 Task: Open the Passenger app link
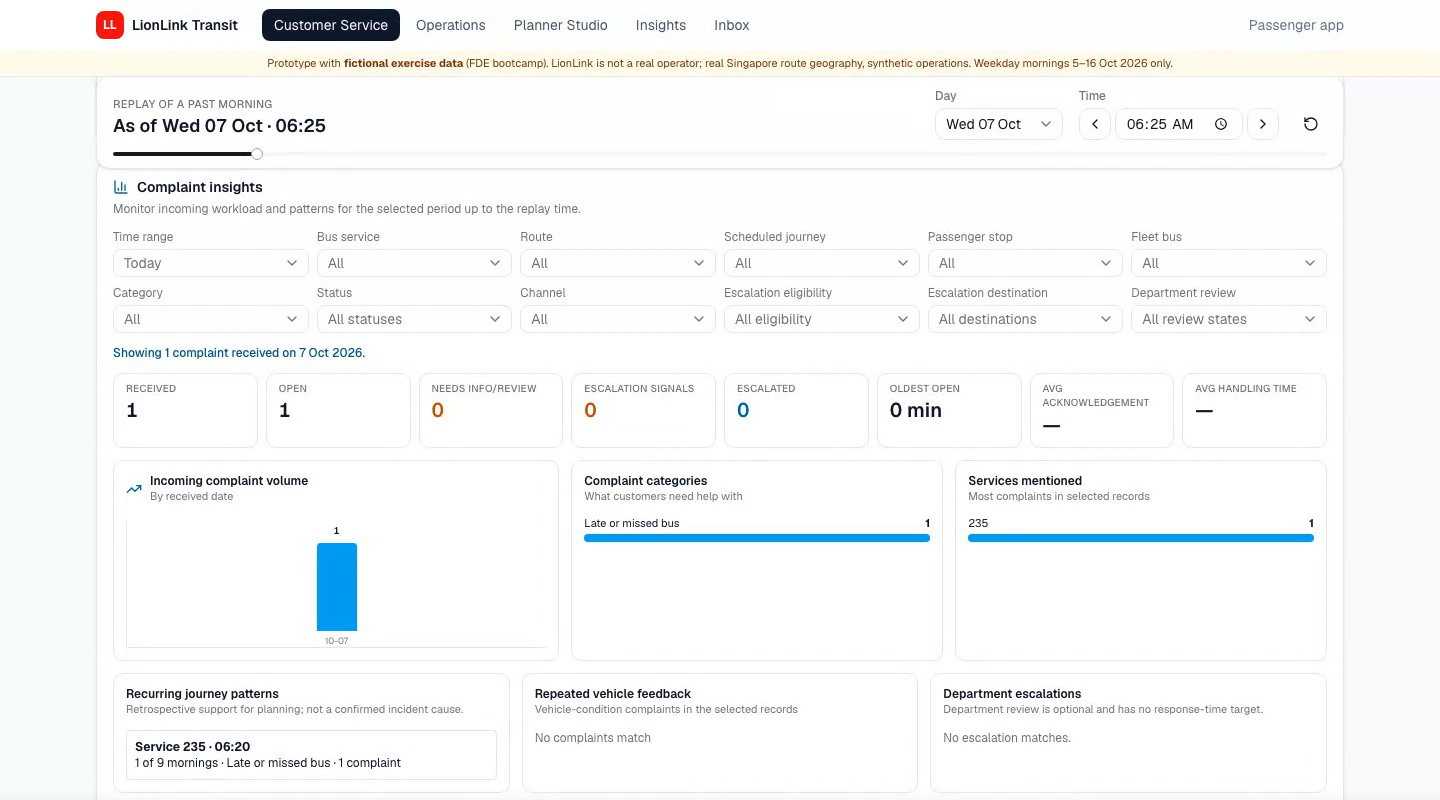tap(1296, 25)
